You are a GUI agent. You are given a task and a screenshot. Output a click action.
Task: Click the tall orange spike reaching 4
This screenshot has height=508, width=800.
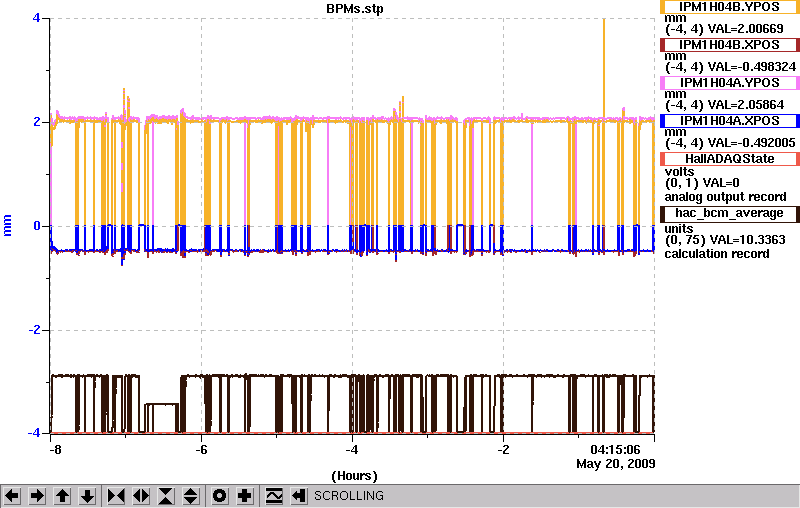pyautogui.click(x=604, y=69)
